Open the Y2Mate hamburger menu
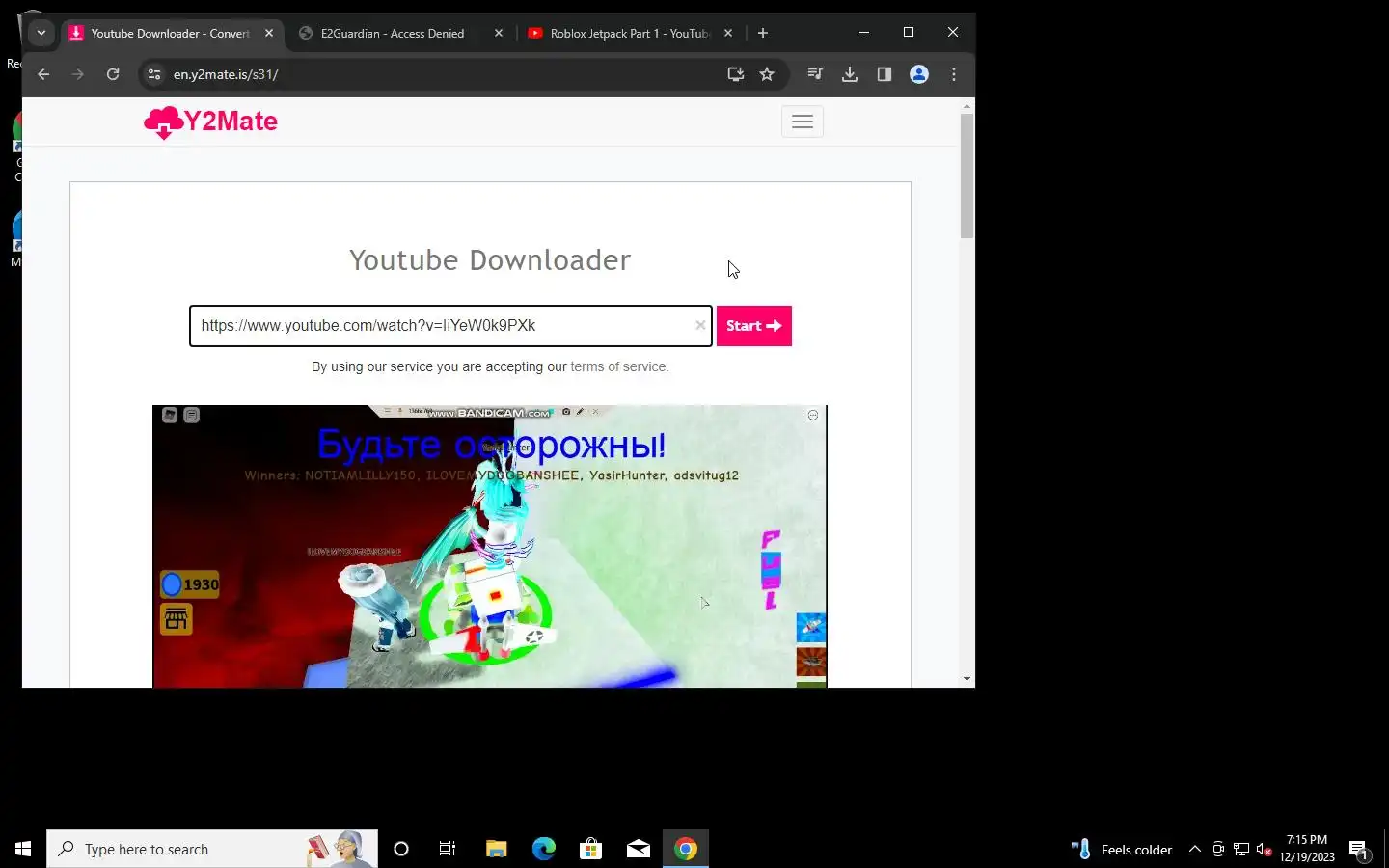The image size is (1389, 868). [802, 122]
